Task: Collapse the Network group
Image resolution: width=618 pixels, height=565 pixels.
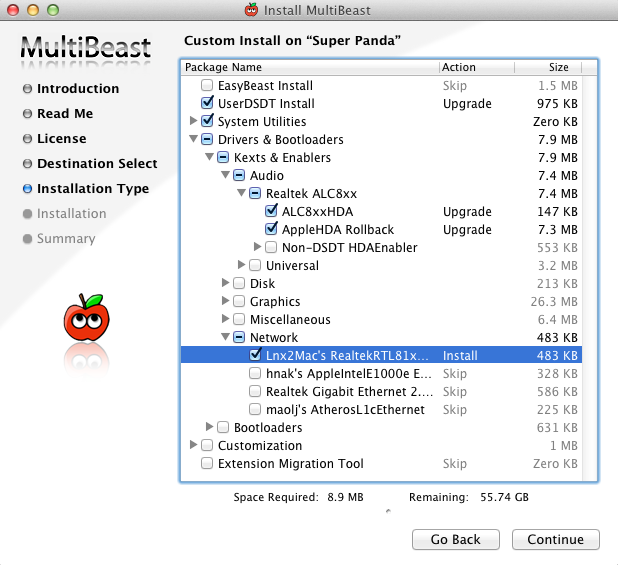Action: click(x=225, y=336)
